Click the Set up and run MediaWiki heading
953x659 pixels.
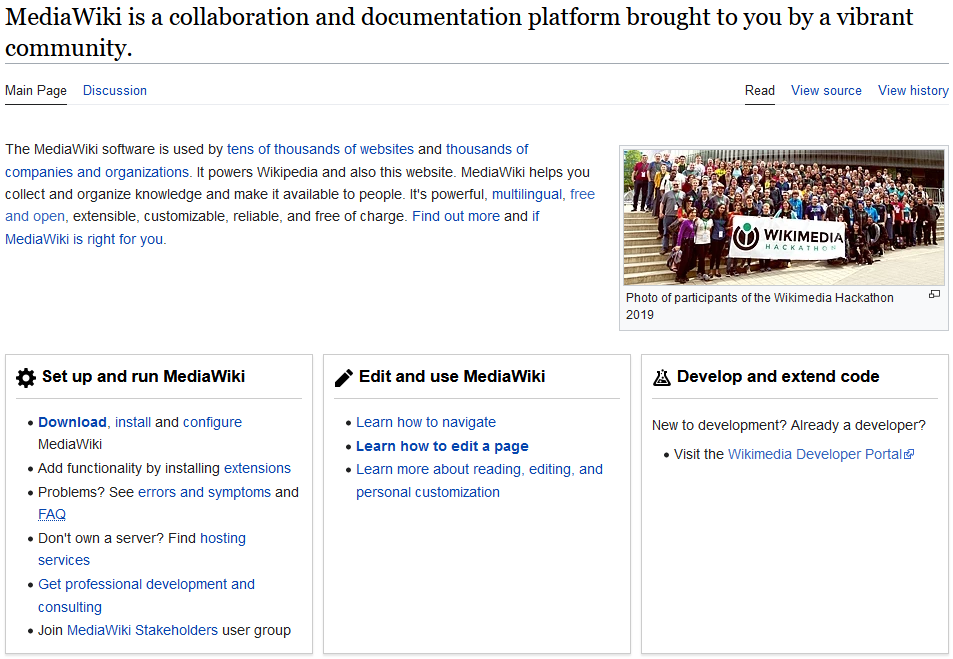143,376
